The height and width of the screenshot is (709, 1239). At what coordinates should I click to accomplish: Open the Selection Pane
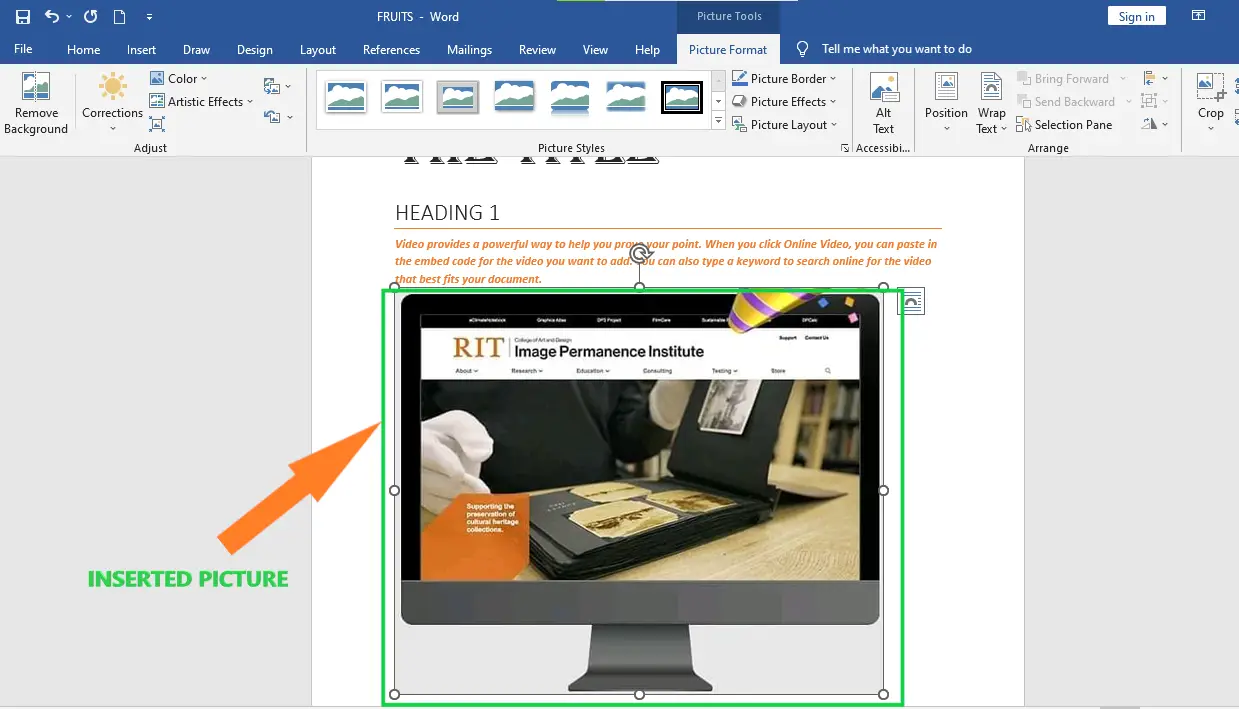(x=1065, y=124)
